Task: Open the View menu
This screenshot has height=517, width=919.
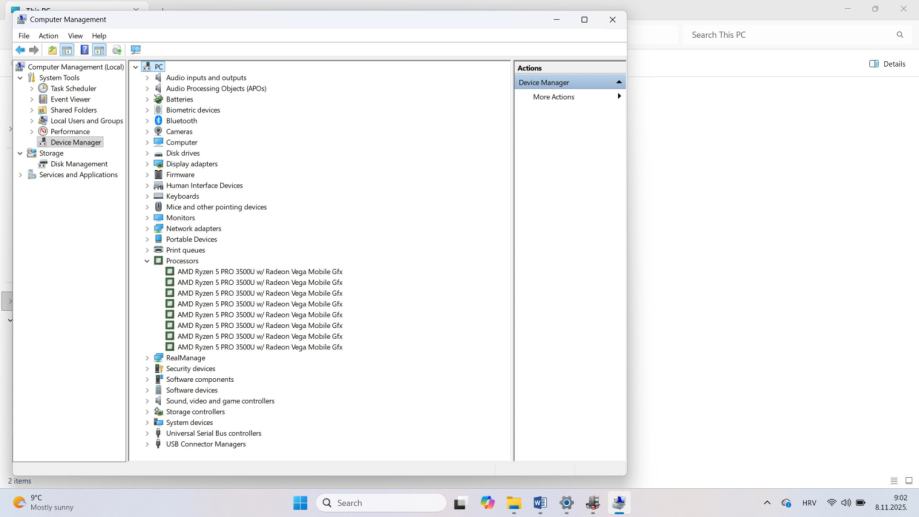Action: pos(75,36)
